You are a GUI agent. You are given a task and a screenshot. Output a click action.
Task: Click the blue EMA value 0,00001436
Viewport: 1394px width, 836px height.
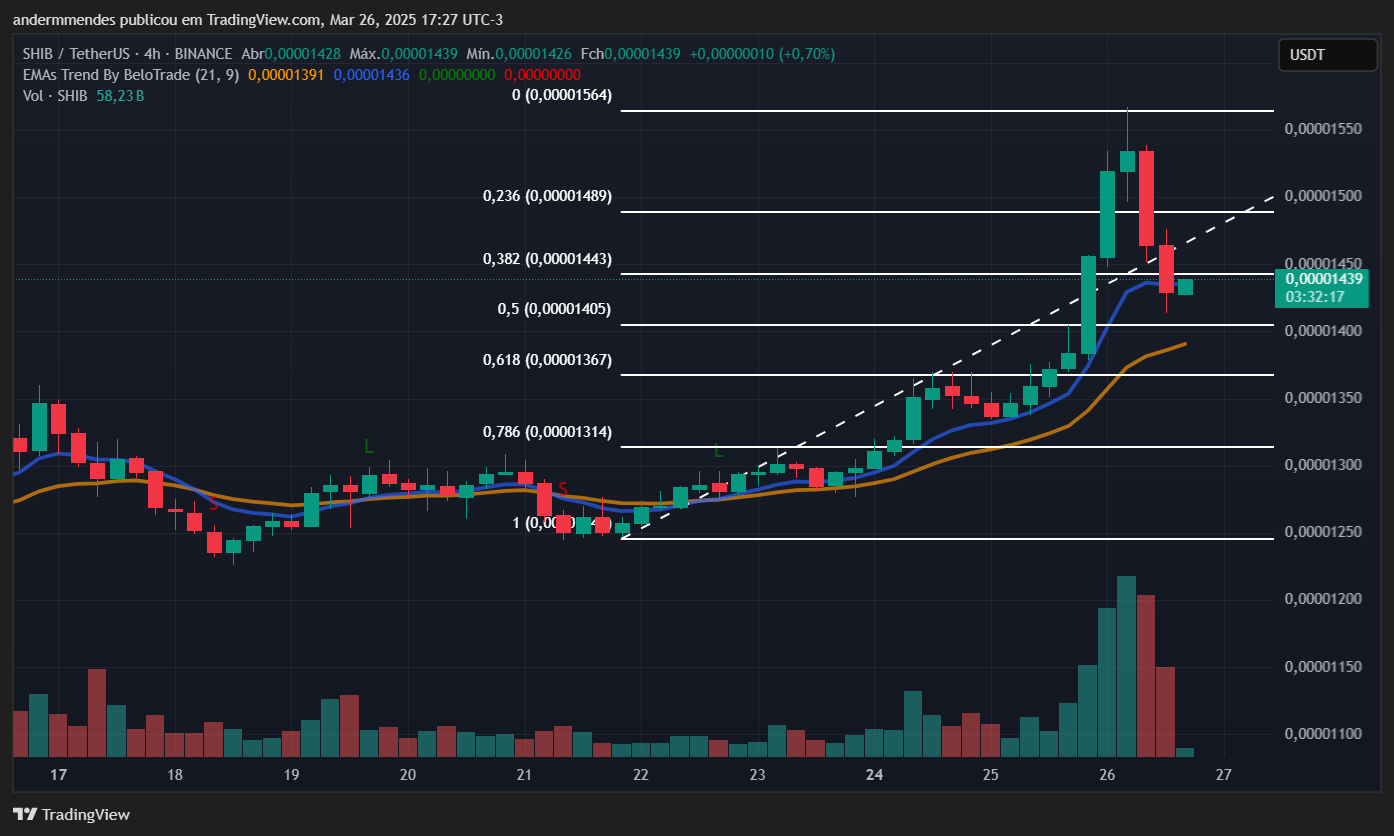[372, 75]
